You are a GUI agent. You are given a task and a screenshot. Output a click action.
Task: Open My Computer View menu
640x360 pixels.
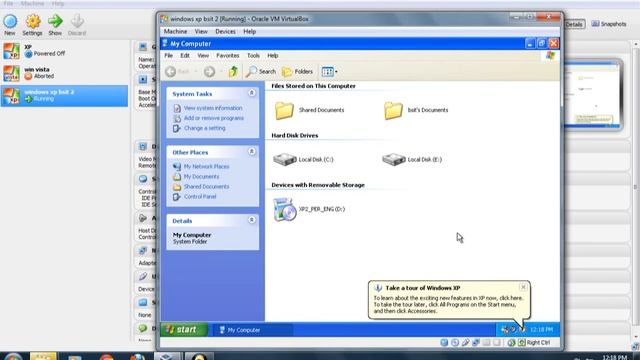203,56
